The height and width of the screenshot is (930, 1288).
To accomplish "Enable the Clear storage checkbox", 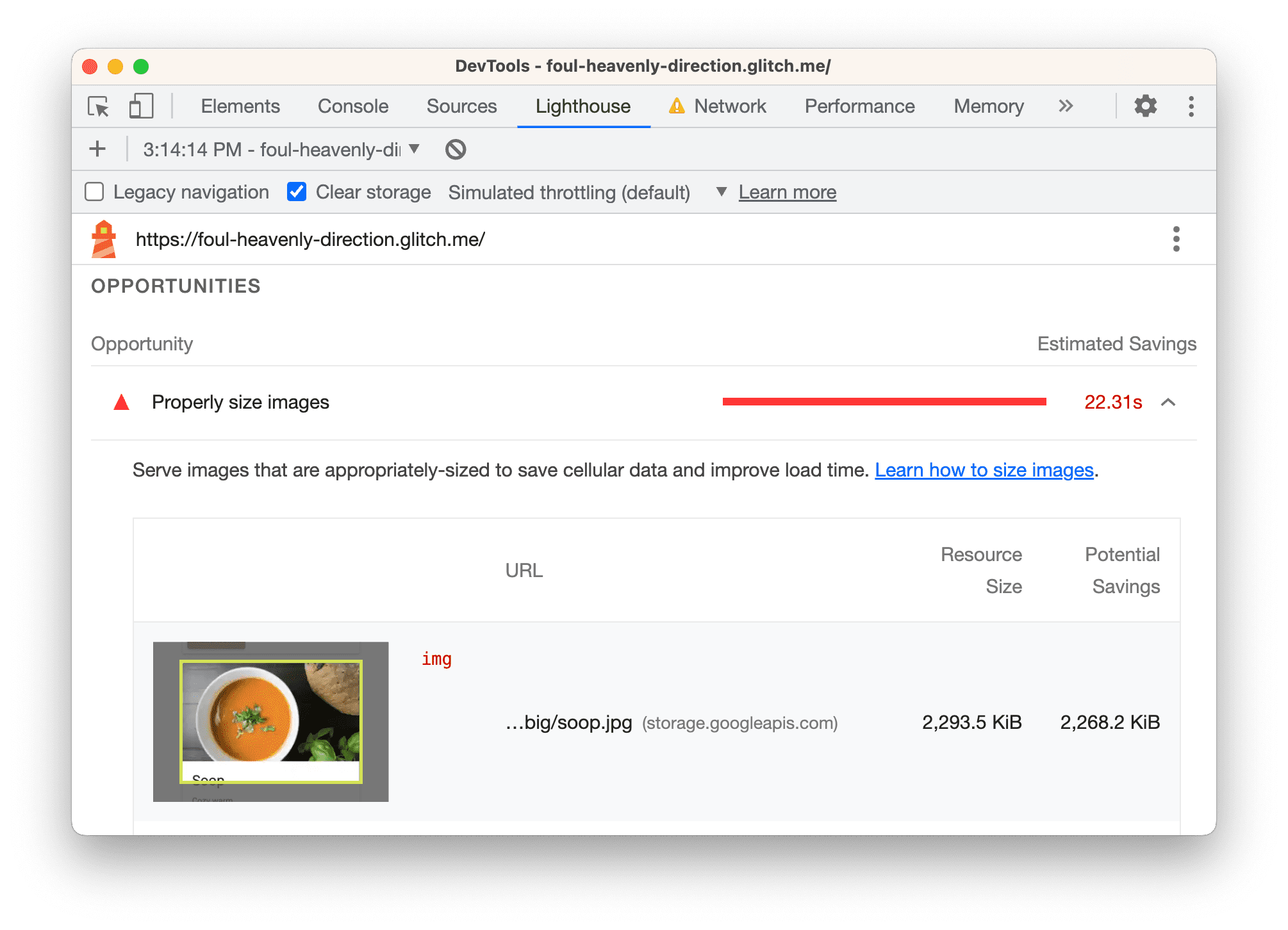I will (x=296, y=192).
